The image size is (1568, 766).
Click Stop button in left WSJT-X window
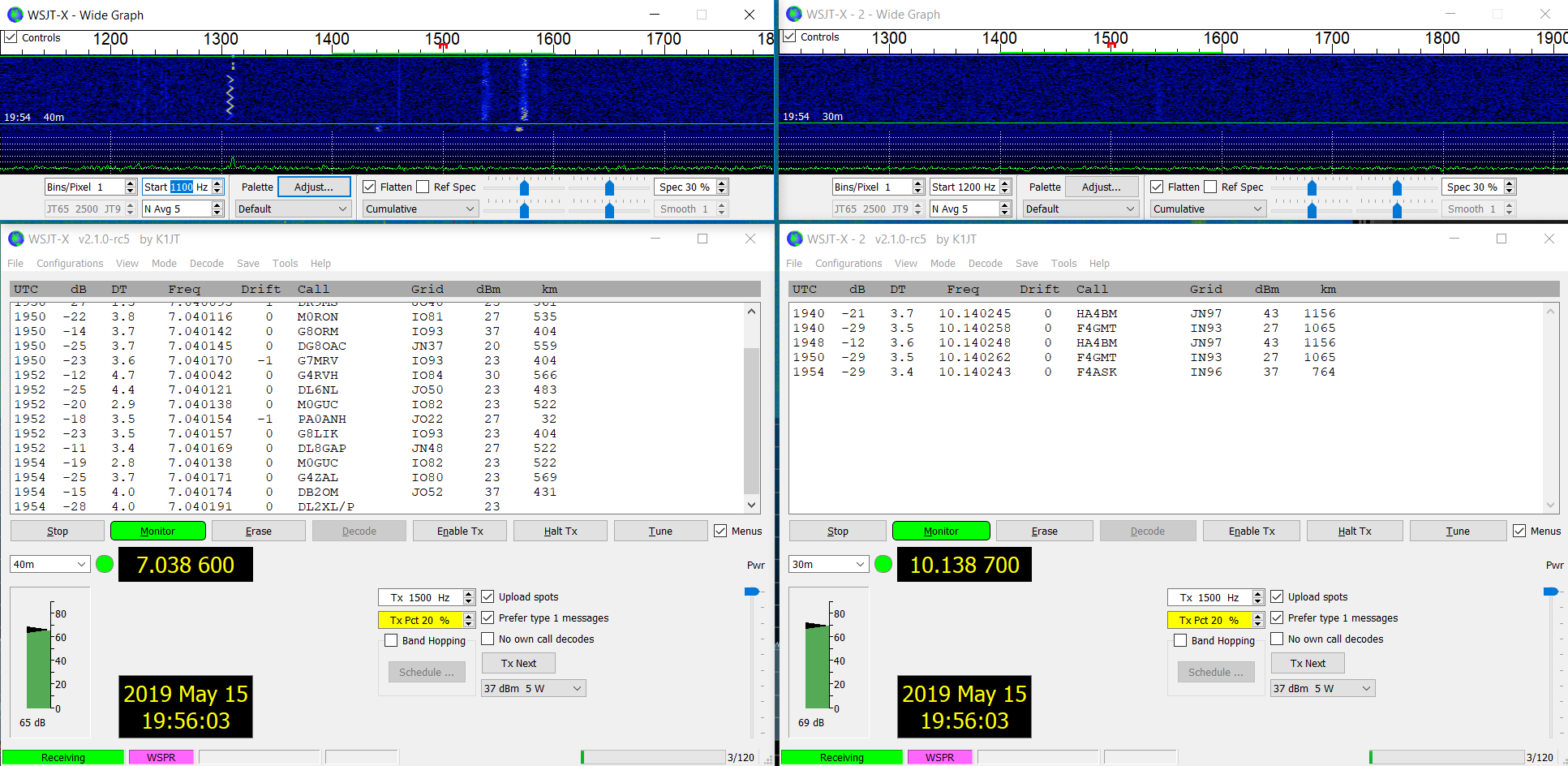pyautogui.click(x=58, y=531)
